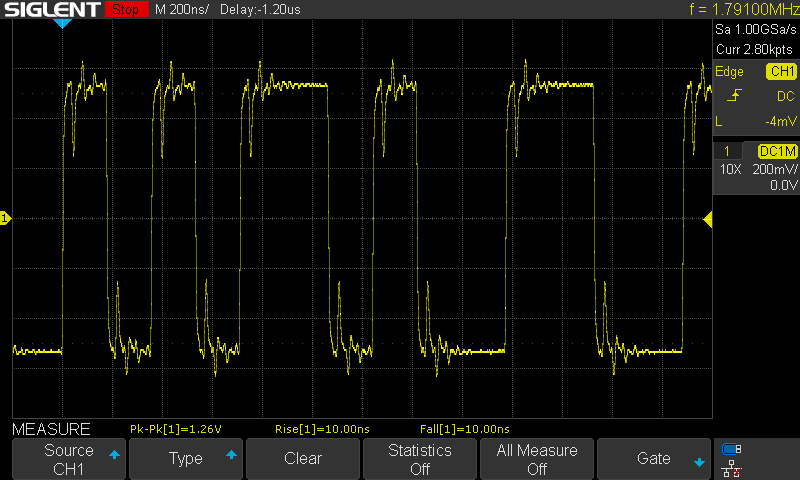Toggle All Measure Off softkey
800x480 pixels.
pos(537,459)
